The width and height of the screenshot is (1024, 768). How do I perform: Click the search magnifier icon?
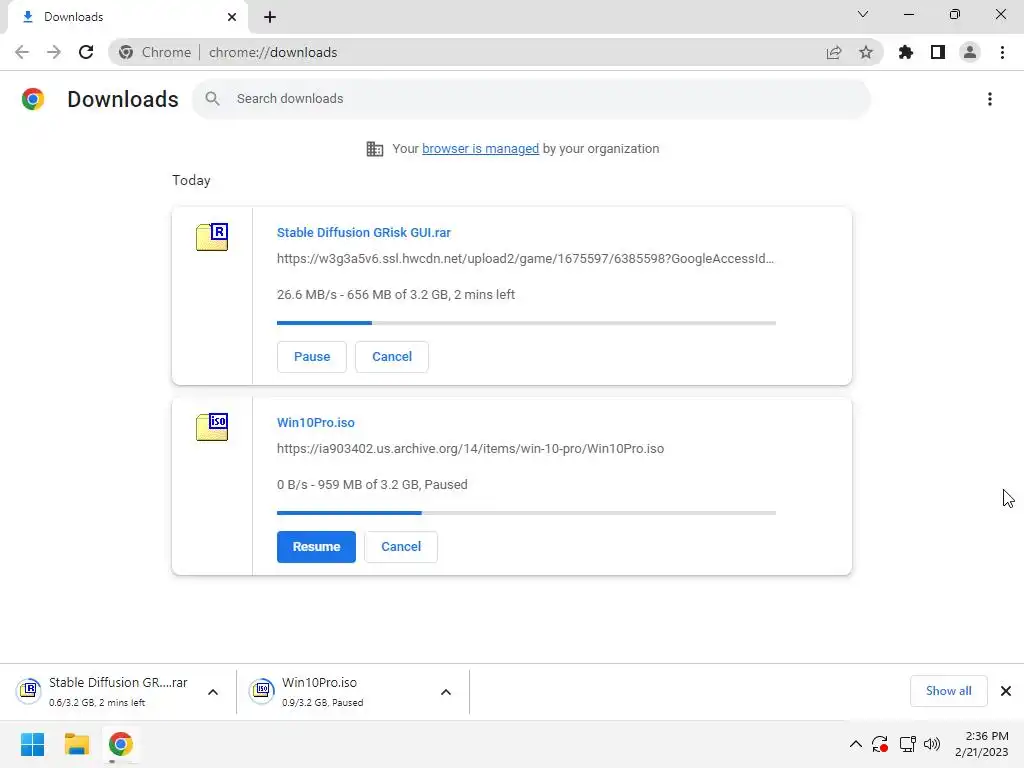[212, 99]
